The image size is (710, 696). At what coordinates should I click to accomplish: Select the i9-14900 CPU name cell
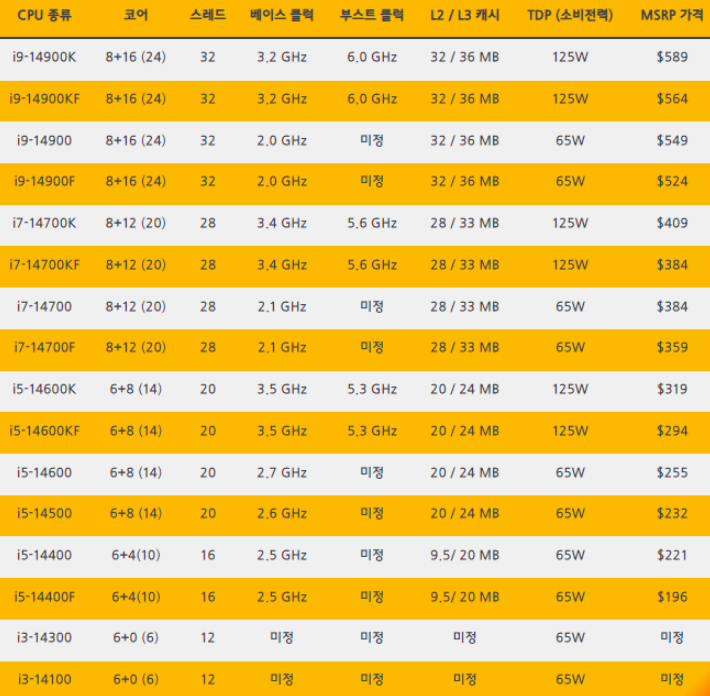coord(44,140)
